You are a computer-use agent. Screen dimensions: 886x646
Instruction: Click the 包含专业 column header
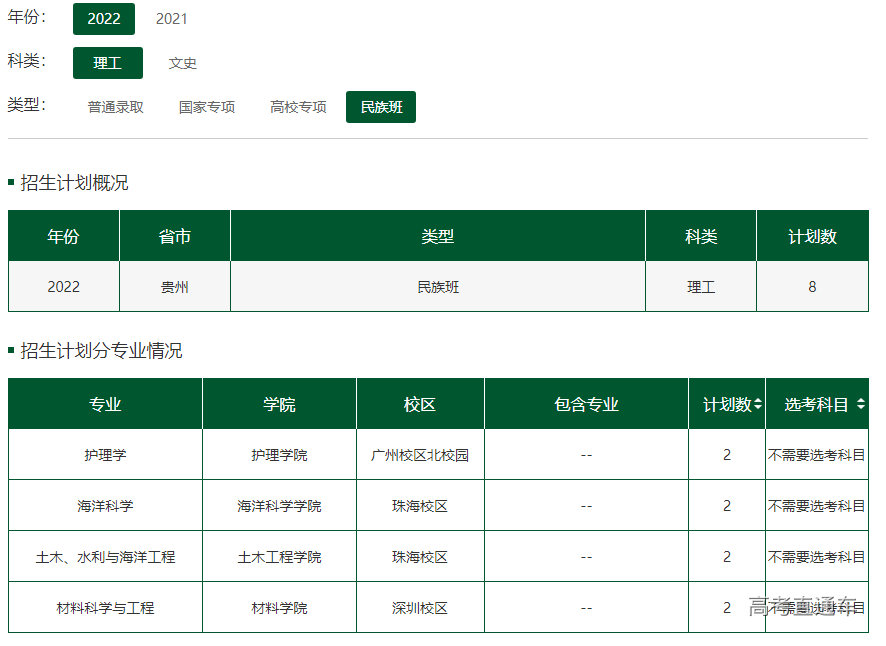pyautogui.click(x=586, y=405)
